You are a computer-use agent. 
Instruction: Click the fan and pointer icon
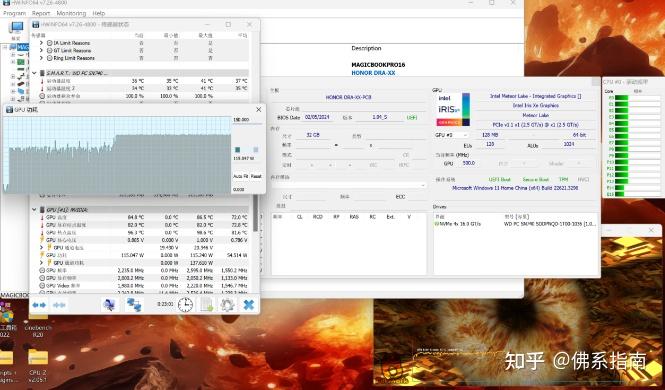pyautogui.click(x=109, y=304)
